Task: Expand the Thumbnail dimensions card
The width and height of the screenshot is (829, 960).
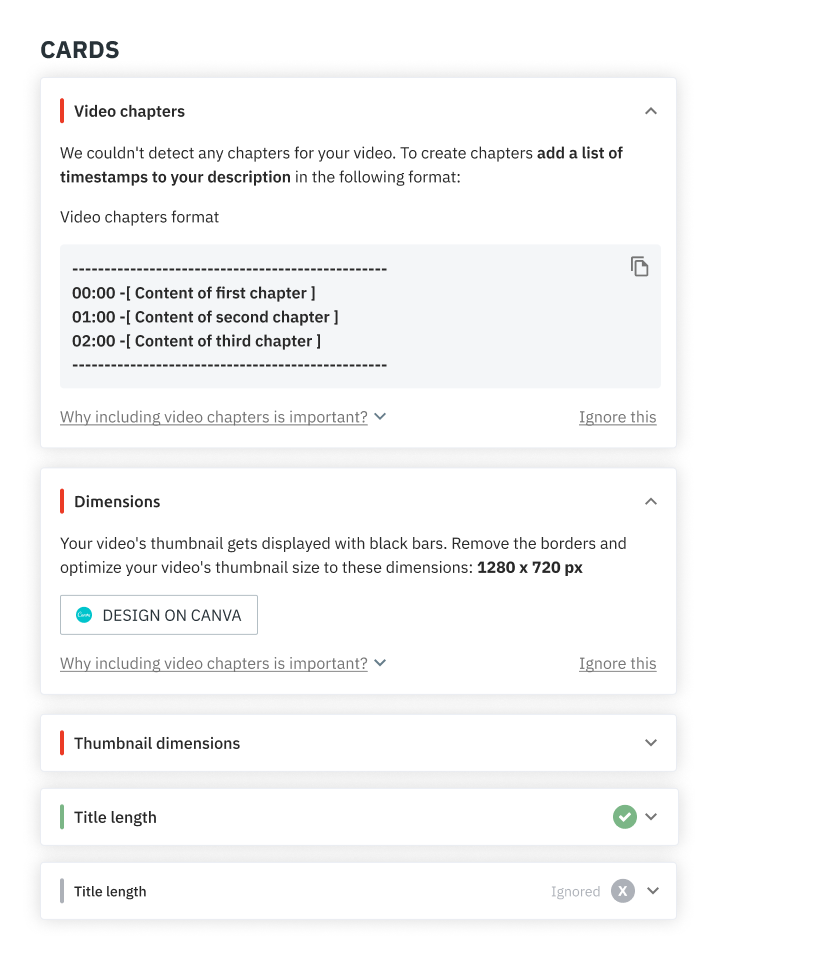Action: pyautogui.click(x=651, y=743)
